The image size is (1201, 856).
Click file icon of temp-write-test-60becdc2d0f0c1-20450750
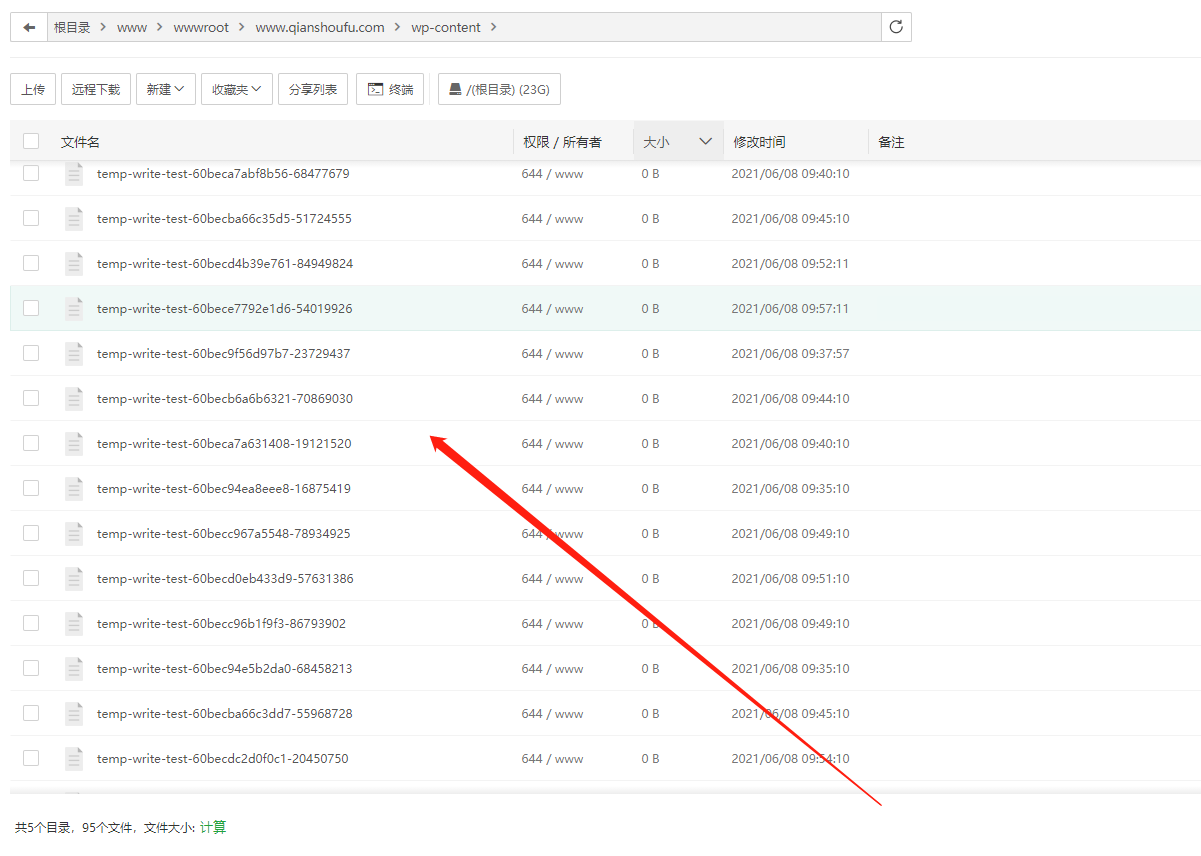(x=74, y=759)
